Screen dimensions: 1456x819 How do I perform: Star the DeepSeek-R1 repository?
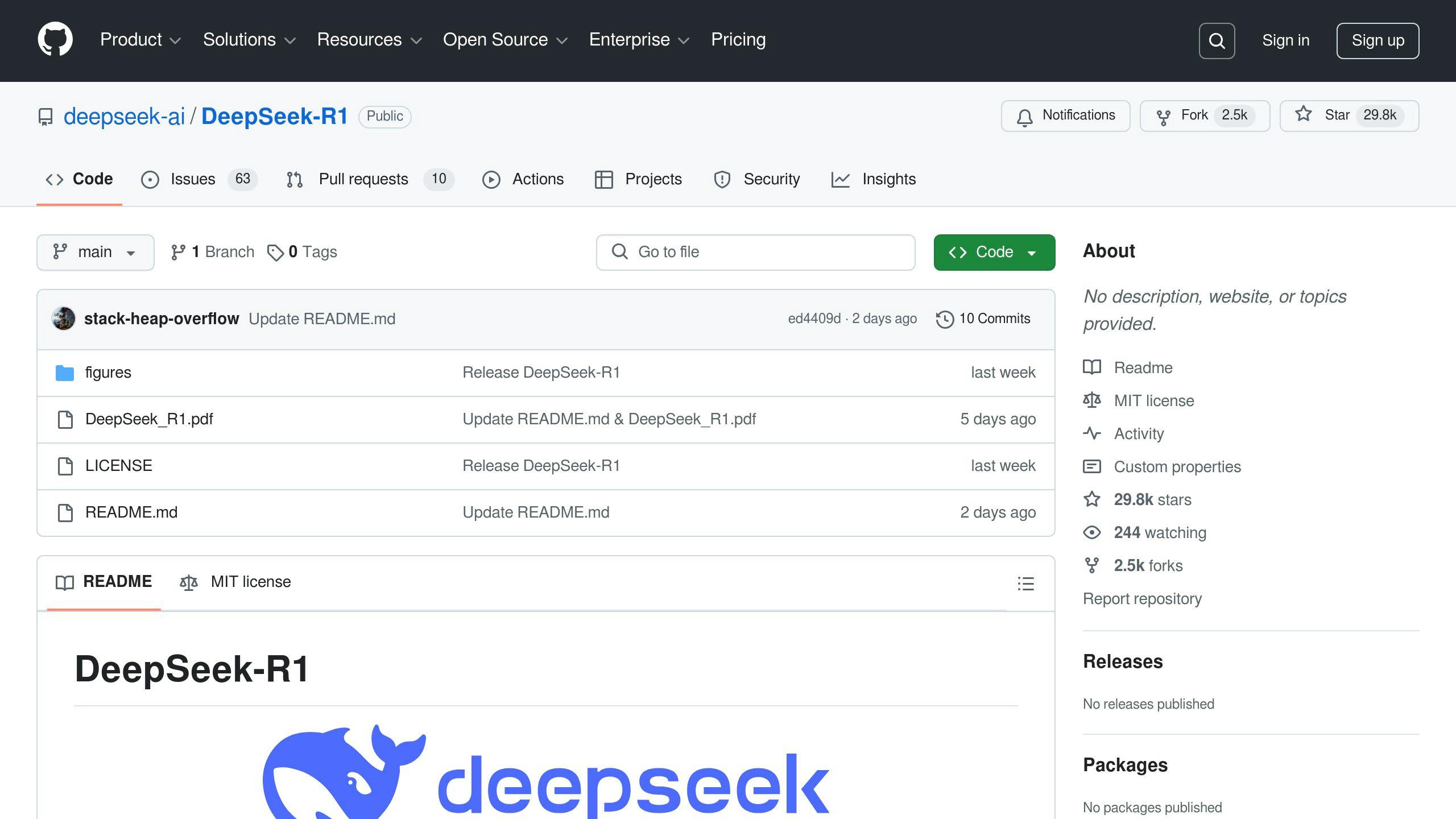1349,116
